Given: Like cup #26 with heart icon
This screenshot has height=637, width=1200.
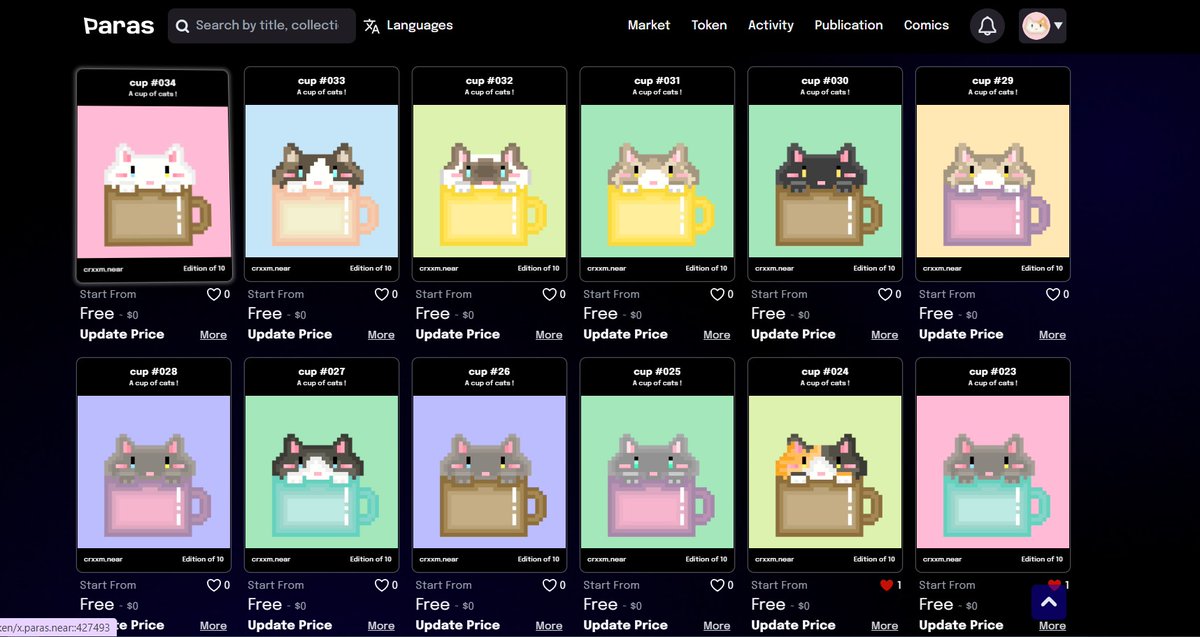Looking at the screenshot, I should click(549, 585).
